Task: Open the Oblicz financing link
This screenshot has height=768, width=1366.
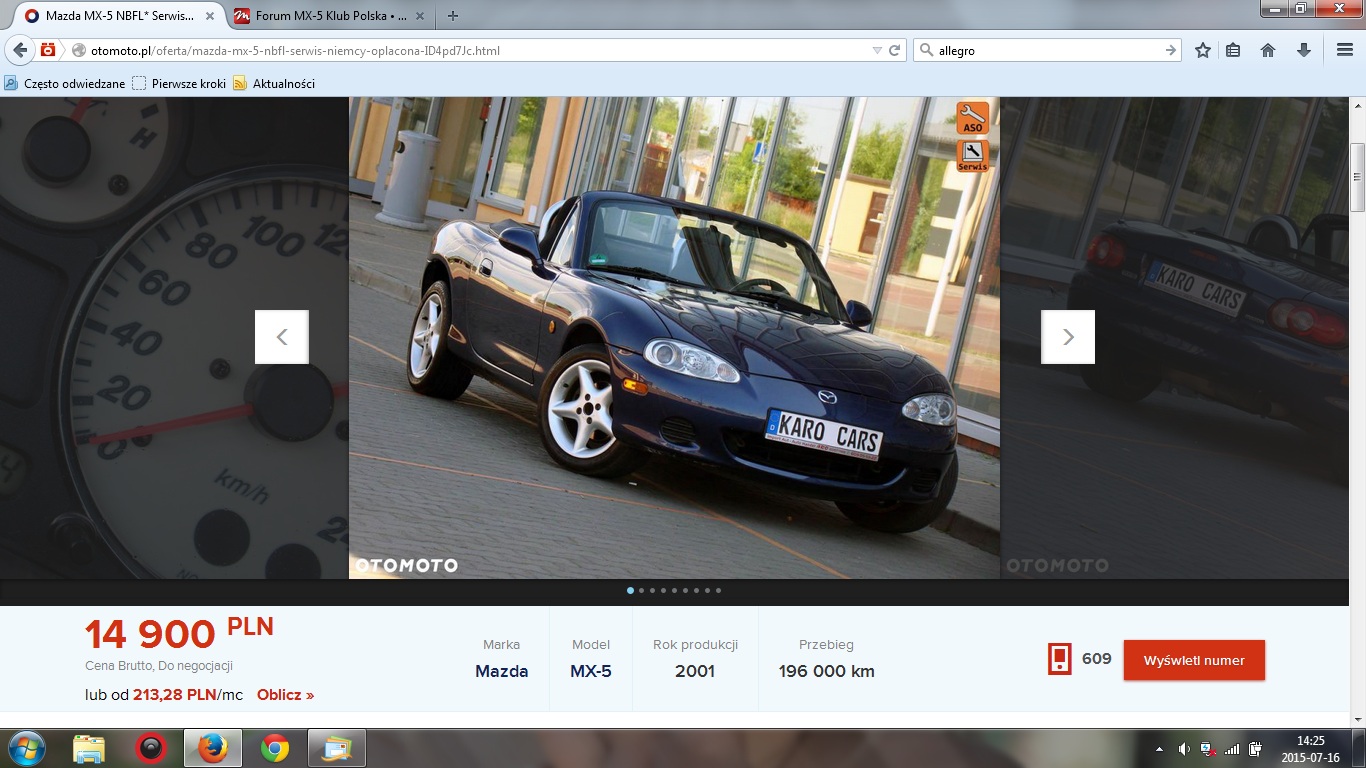Action: pyautogui.click(x=286, y=694)
